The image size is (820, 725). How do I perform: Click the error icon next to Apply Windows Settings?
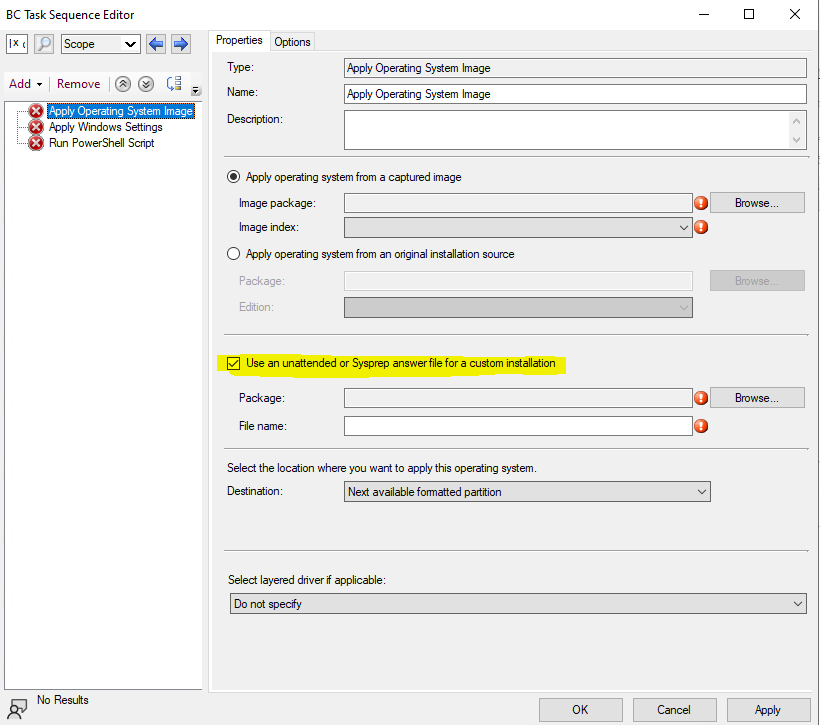(x=36, y=127)
